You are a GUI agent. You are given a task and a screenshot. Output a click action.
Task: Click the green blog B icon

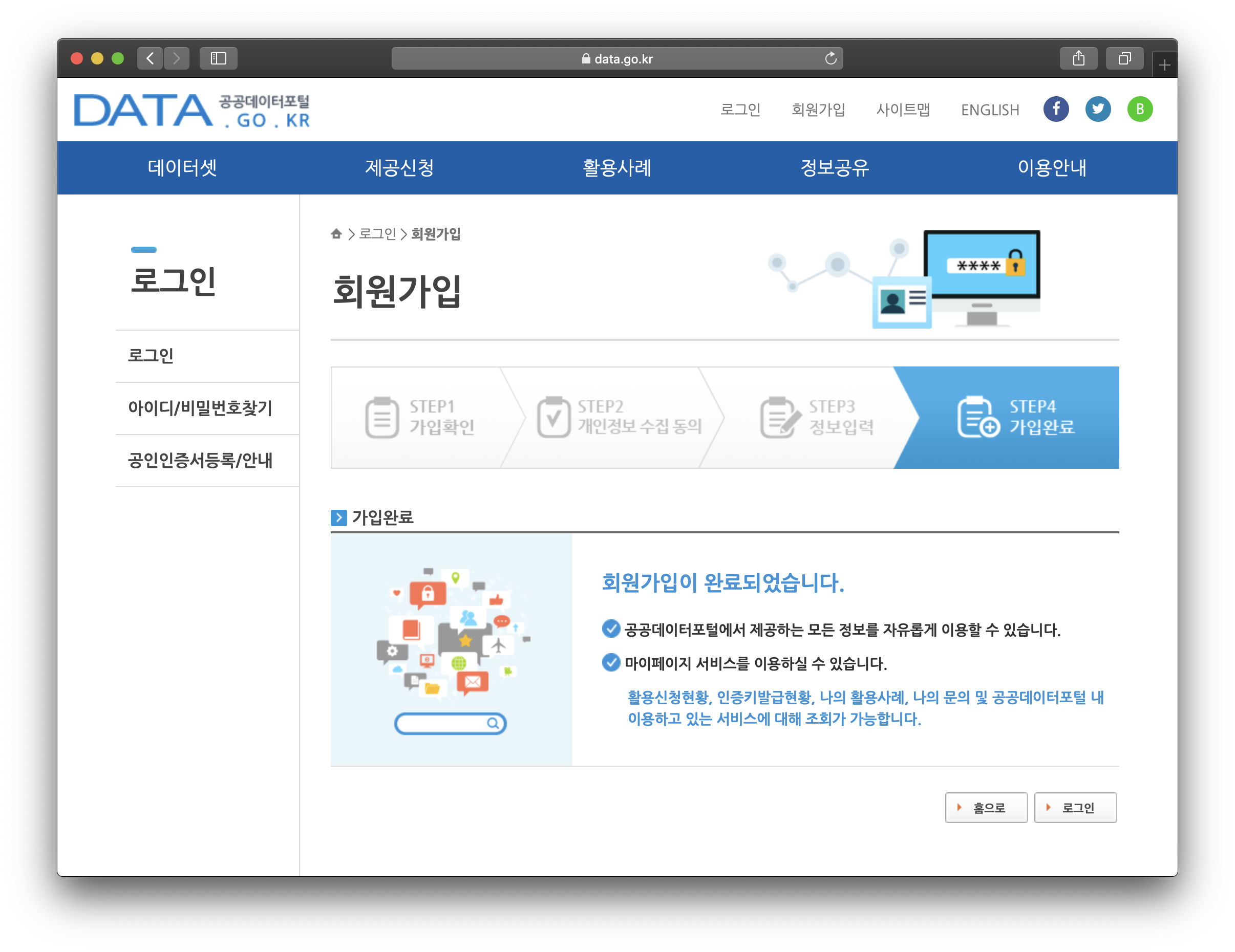(x=1139, y=109)
